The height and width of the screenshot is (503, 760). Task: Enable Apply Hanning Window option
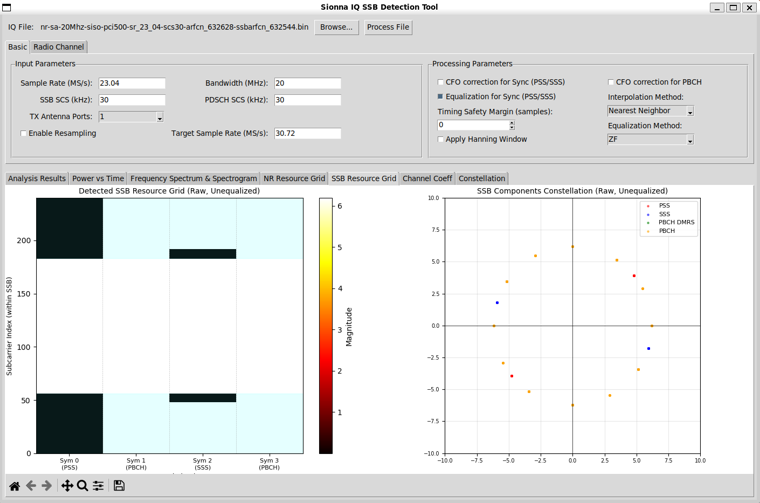441,140
